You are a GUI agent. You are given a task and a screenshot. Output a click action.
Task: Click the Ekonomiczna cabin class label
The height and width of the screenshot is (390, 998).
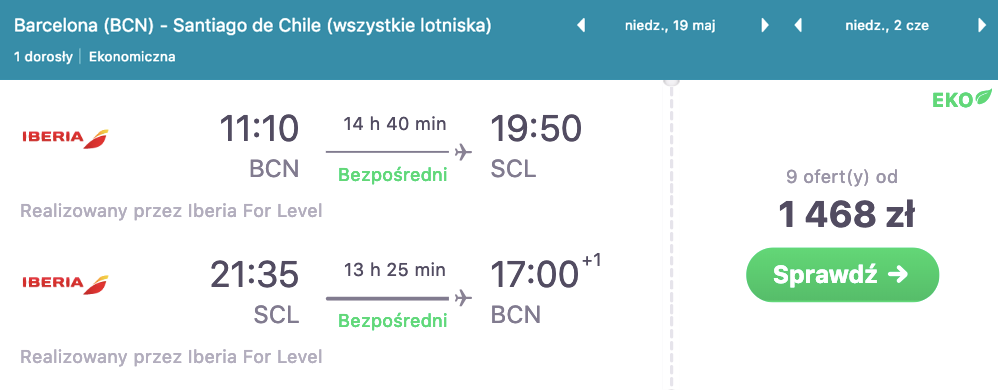132,57
